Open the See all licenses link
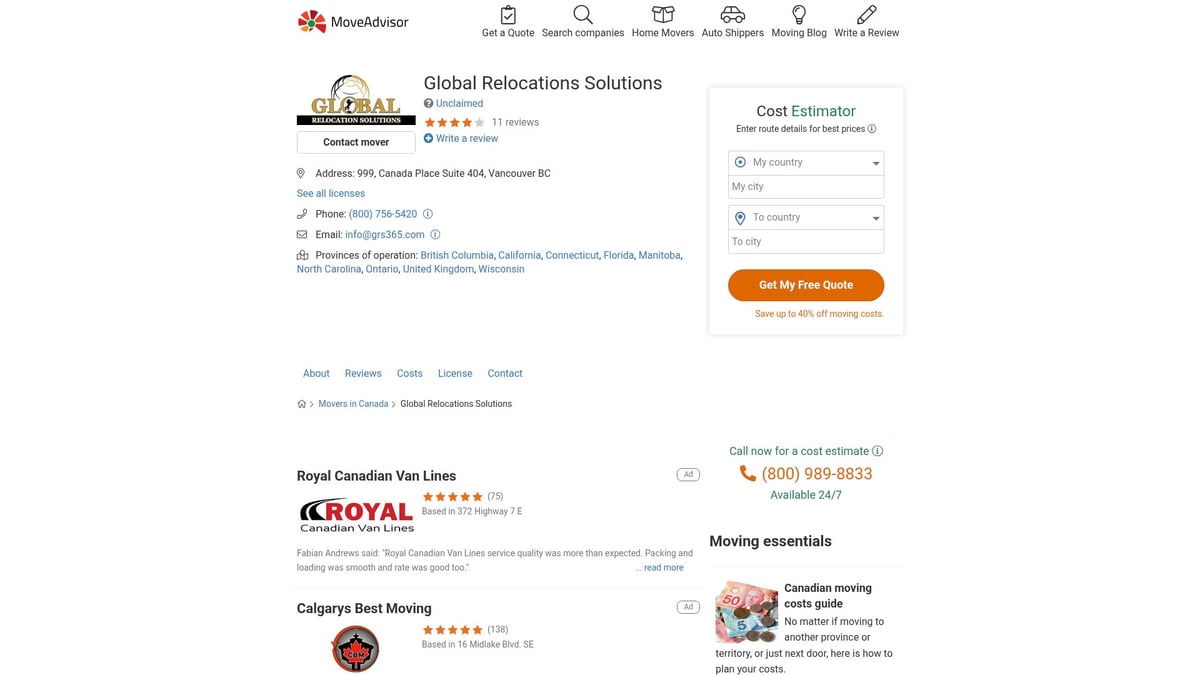The image size is (1200, 675). click(331, 193)
